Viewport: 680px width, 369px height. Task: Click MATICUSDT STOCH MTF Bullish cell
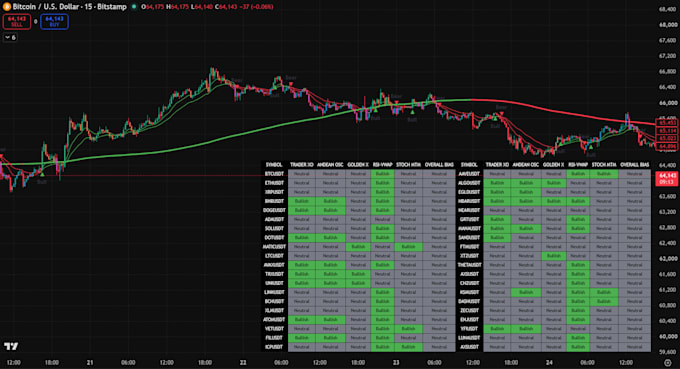tap(408, 247)
